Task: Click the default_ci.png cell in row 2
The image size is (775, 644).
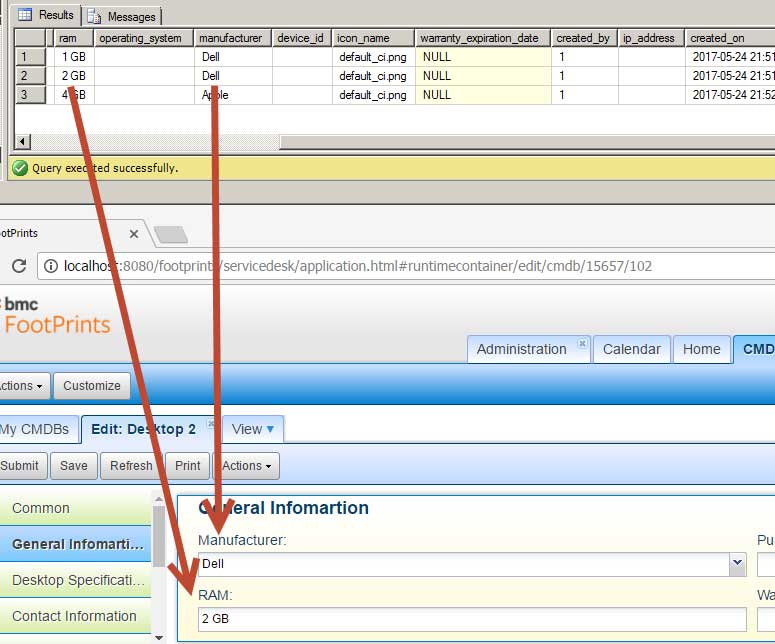Action: [x=373, y=76]
